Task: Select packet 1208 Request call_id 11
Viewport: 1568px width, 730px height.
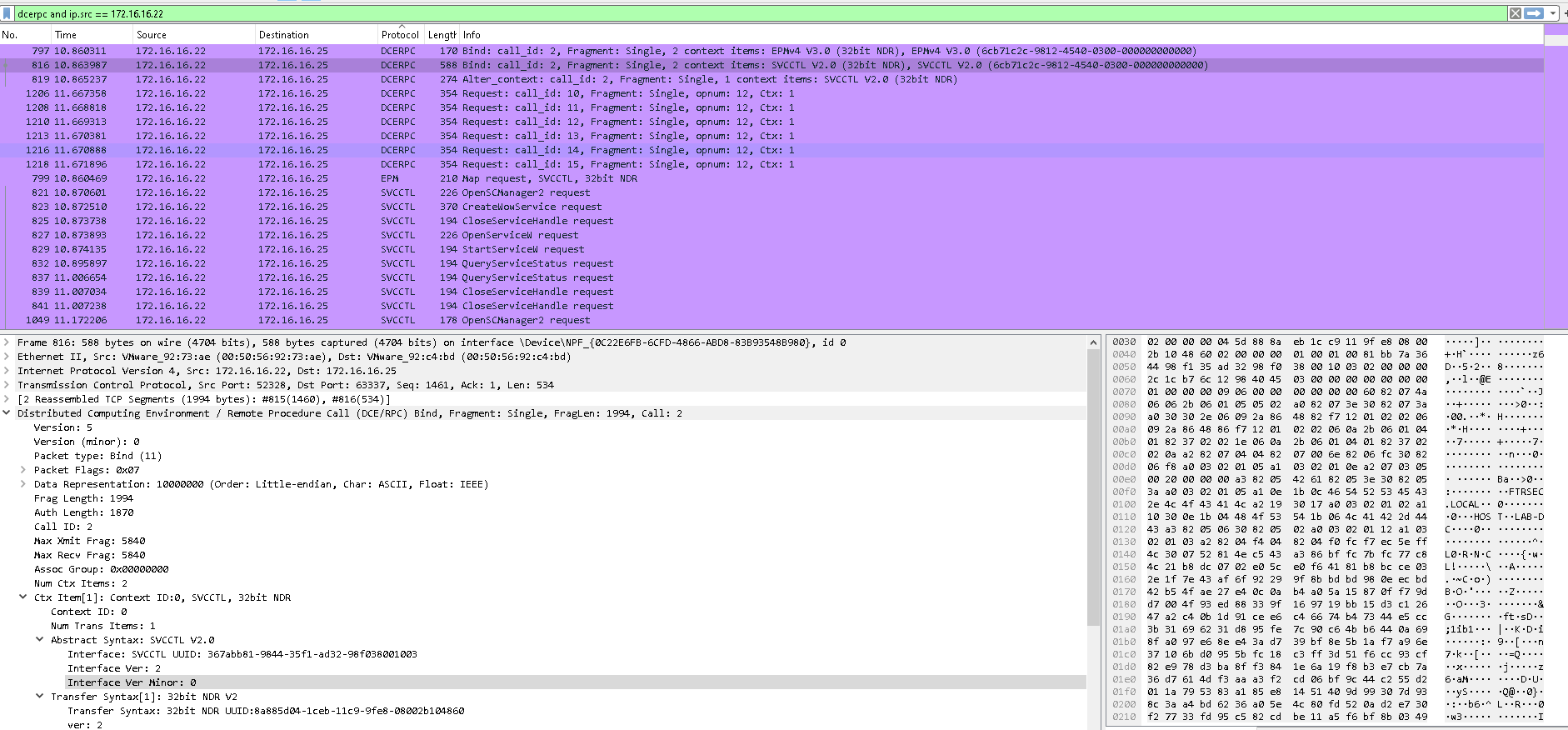Action: (772, 107)
